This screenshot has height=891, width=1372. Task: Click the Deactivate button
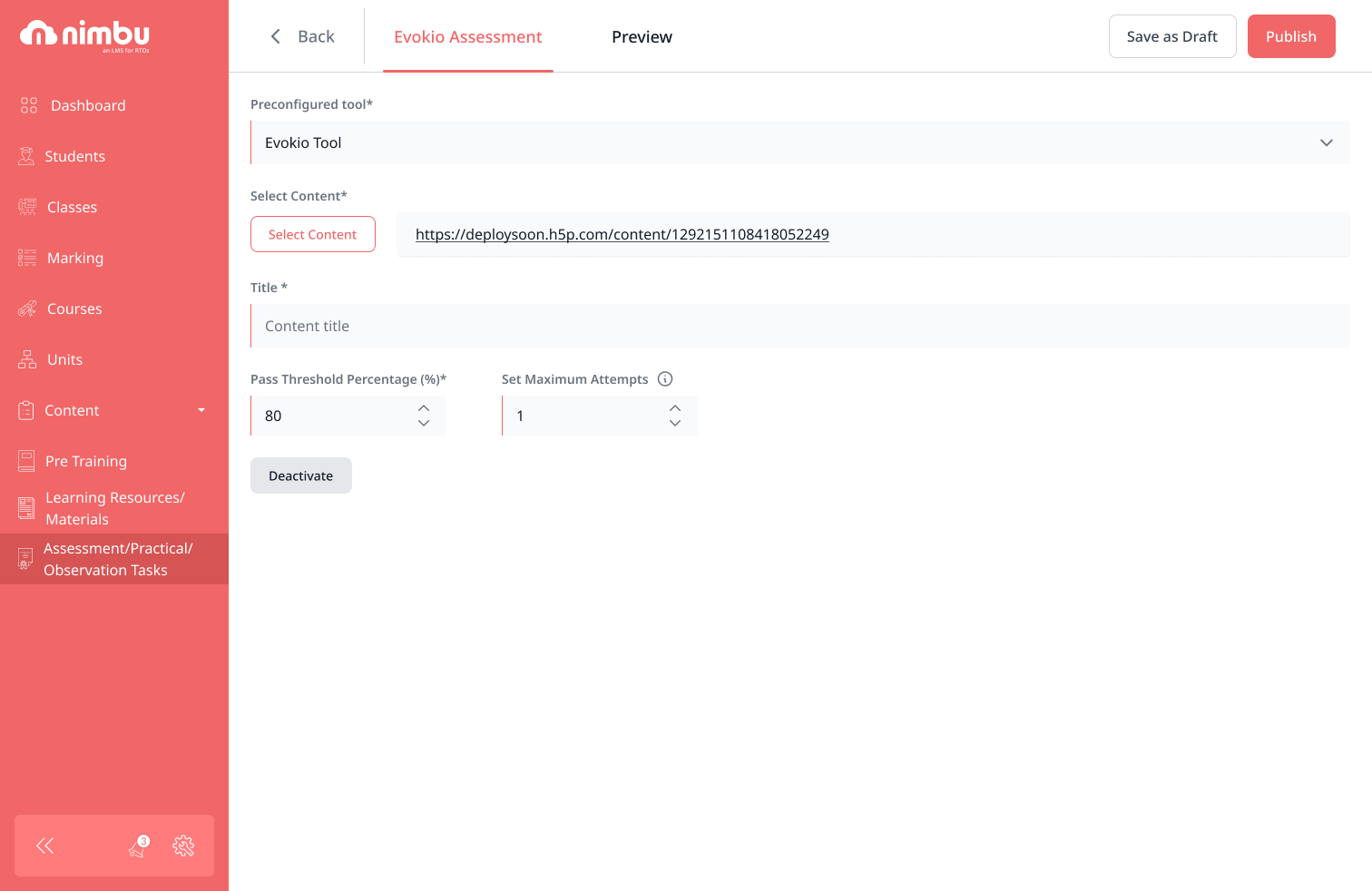tap(301, 475)
